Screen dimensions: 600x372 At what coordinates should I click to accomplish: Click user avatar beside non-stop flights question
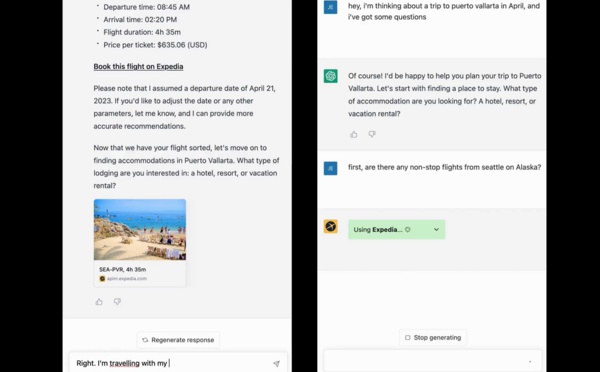click(331, 168)
